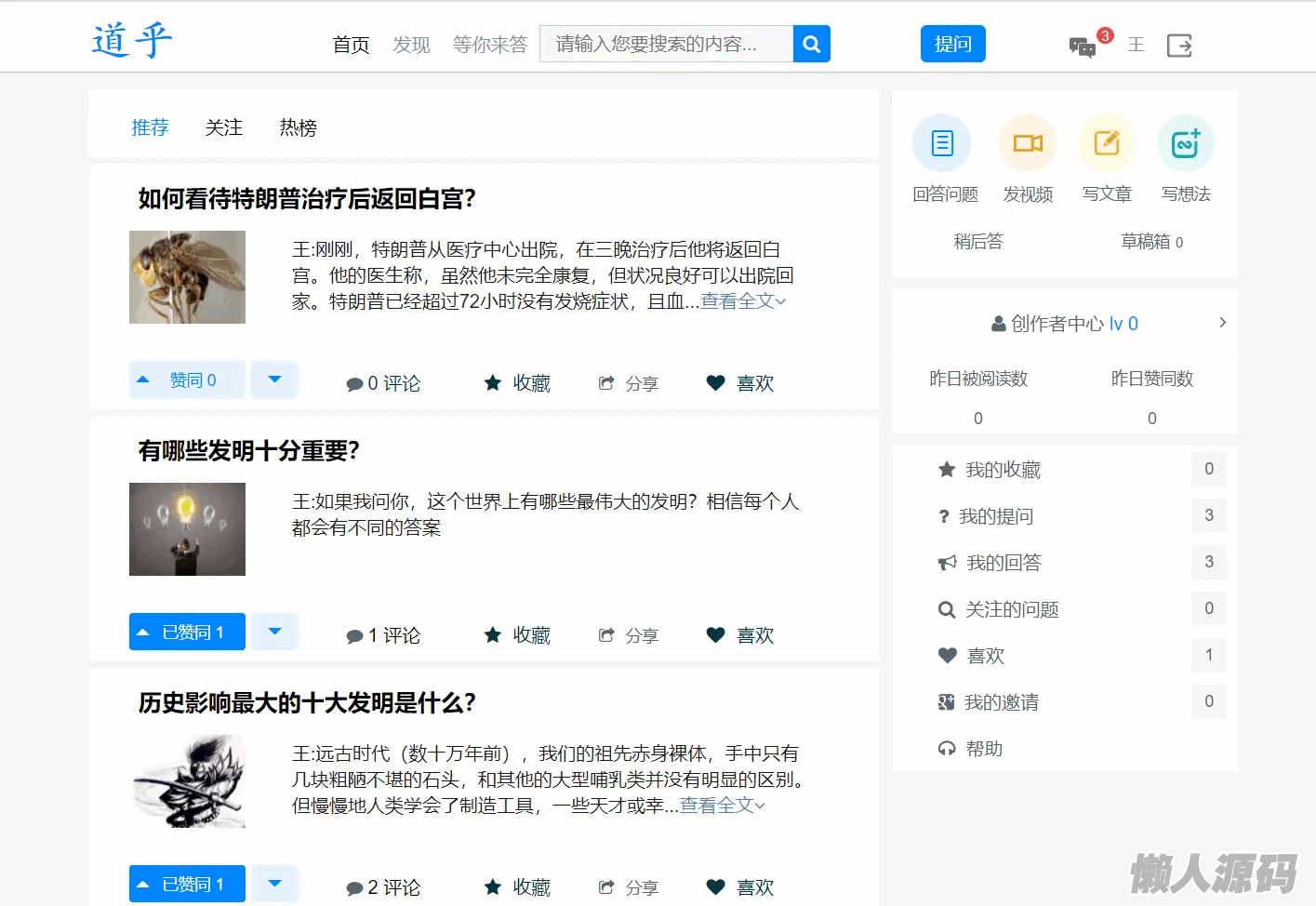The image size is (1316, 906).
Task: Expand 查看全文 on the Trump answer
Action: (x=742, y=301)
